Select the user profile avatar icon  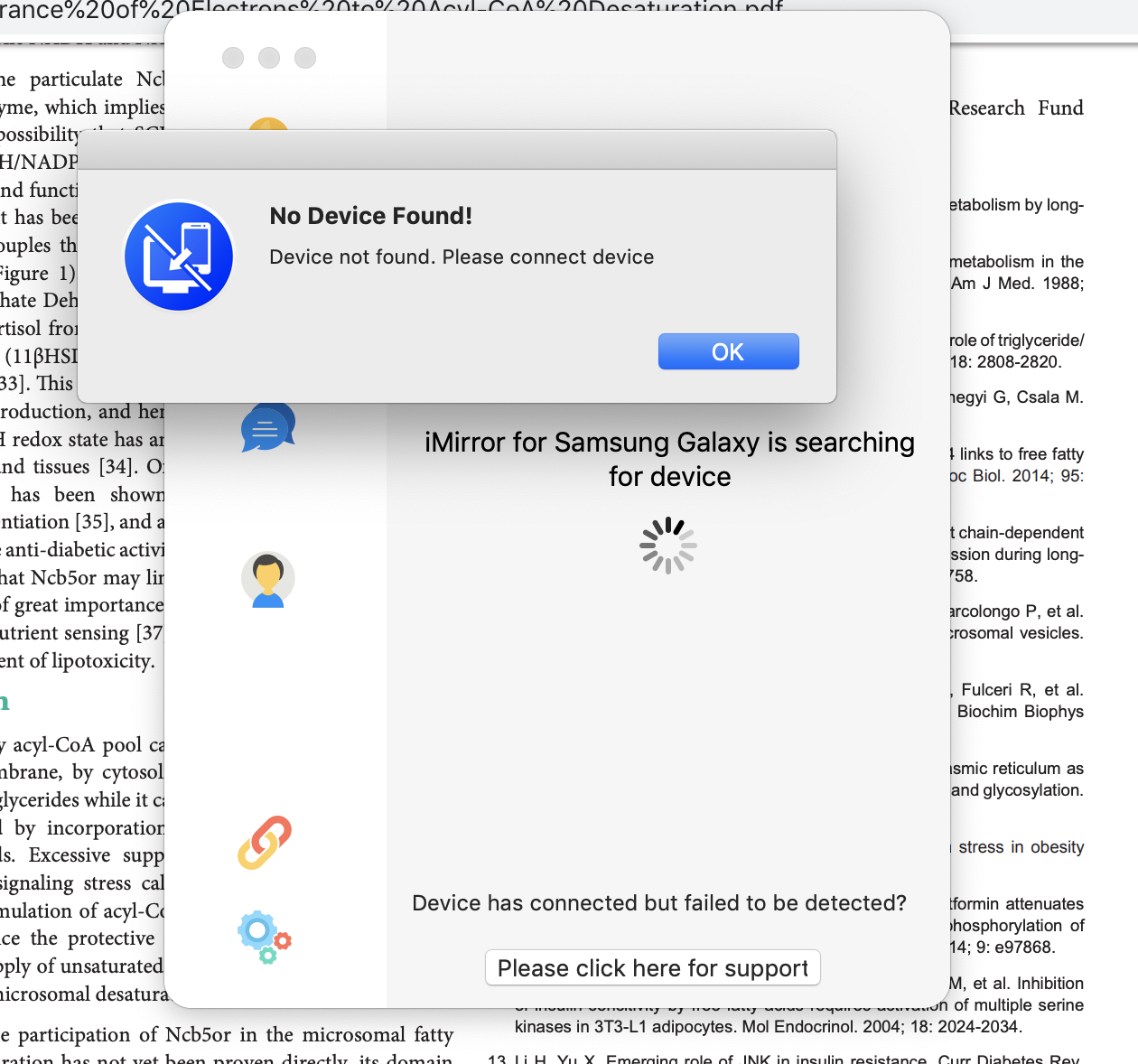pyautogui.click(x=268, y=580)
